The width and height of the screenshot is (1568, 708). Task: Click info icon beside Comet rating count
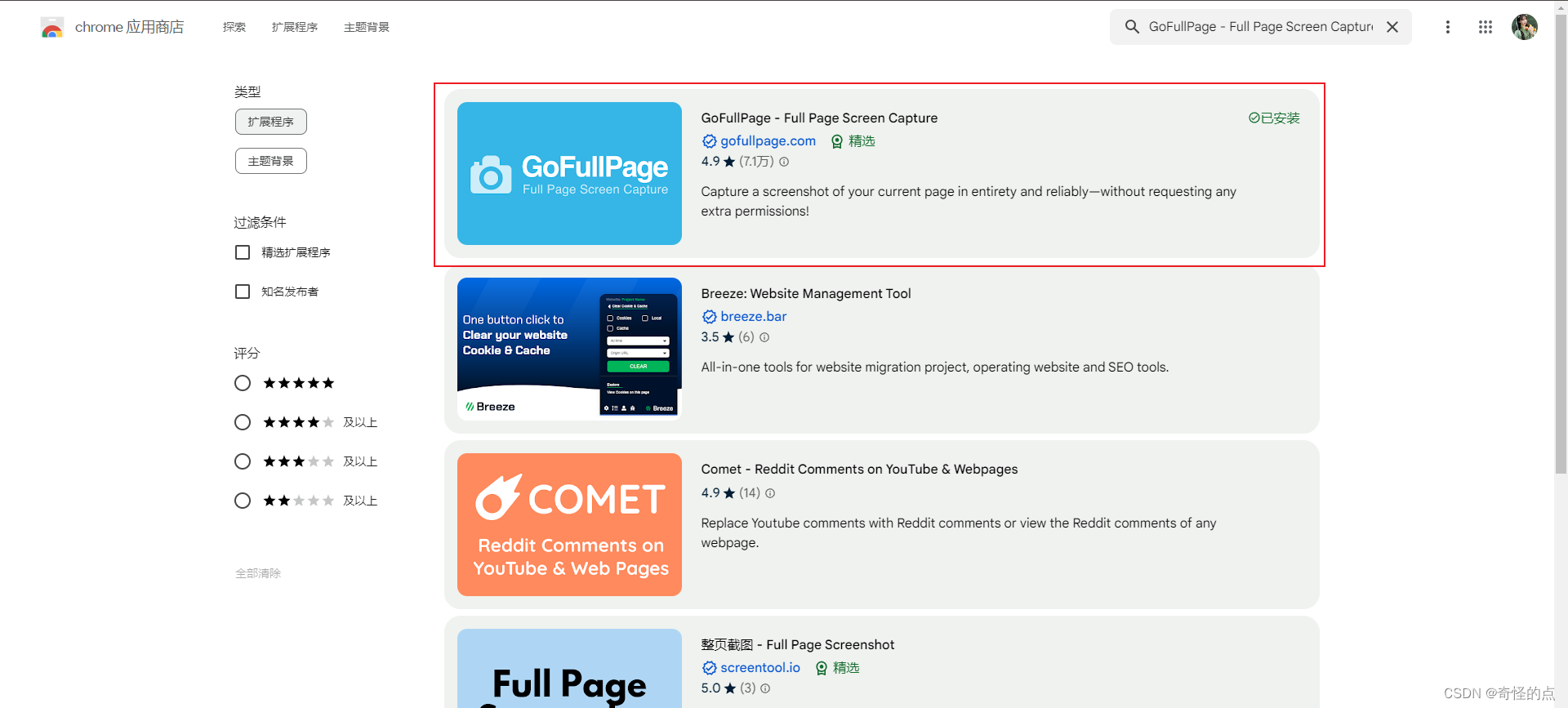pos(770,493)
